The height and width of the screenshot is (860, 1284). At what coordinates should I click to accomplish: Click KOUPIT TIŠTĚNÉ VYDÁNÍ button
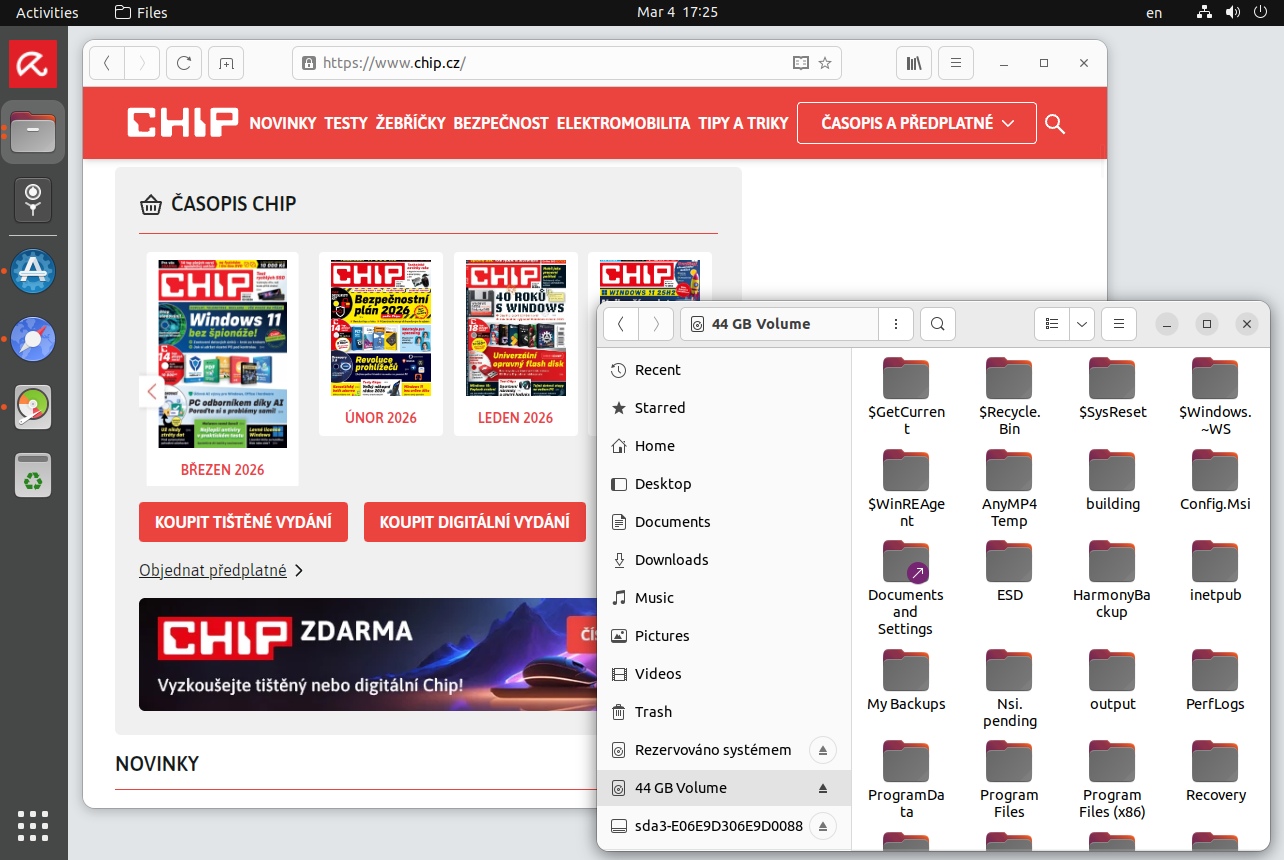tap(243, 522)
